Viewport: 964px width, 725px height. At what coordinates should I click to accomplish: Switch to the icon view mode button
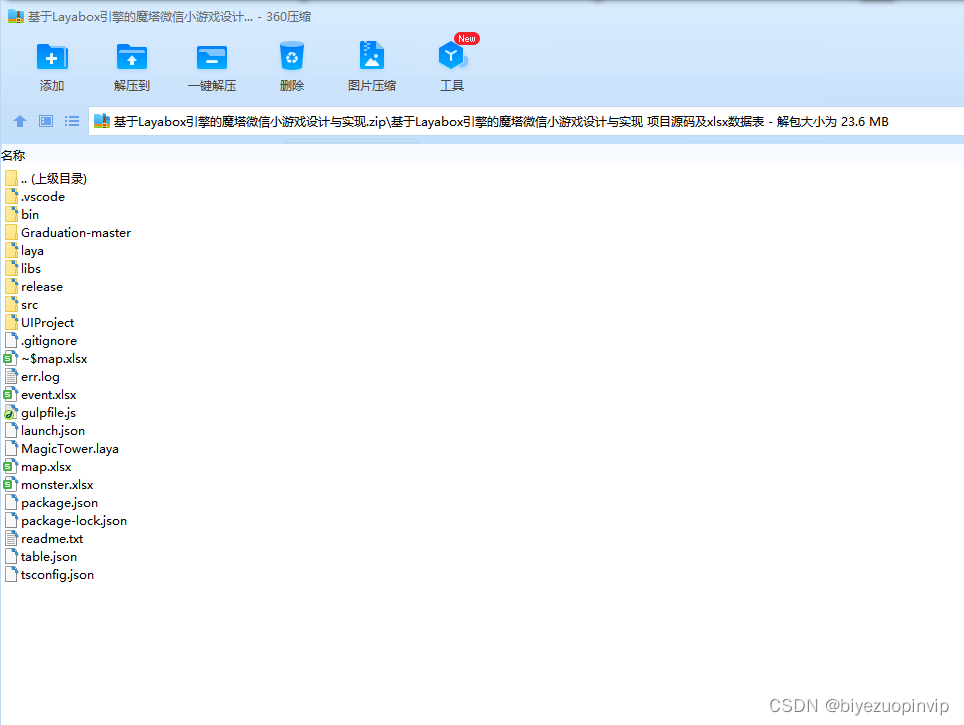(x=46, y=121)
